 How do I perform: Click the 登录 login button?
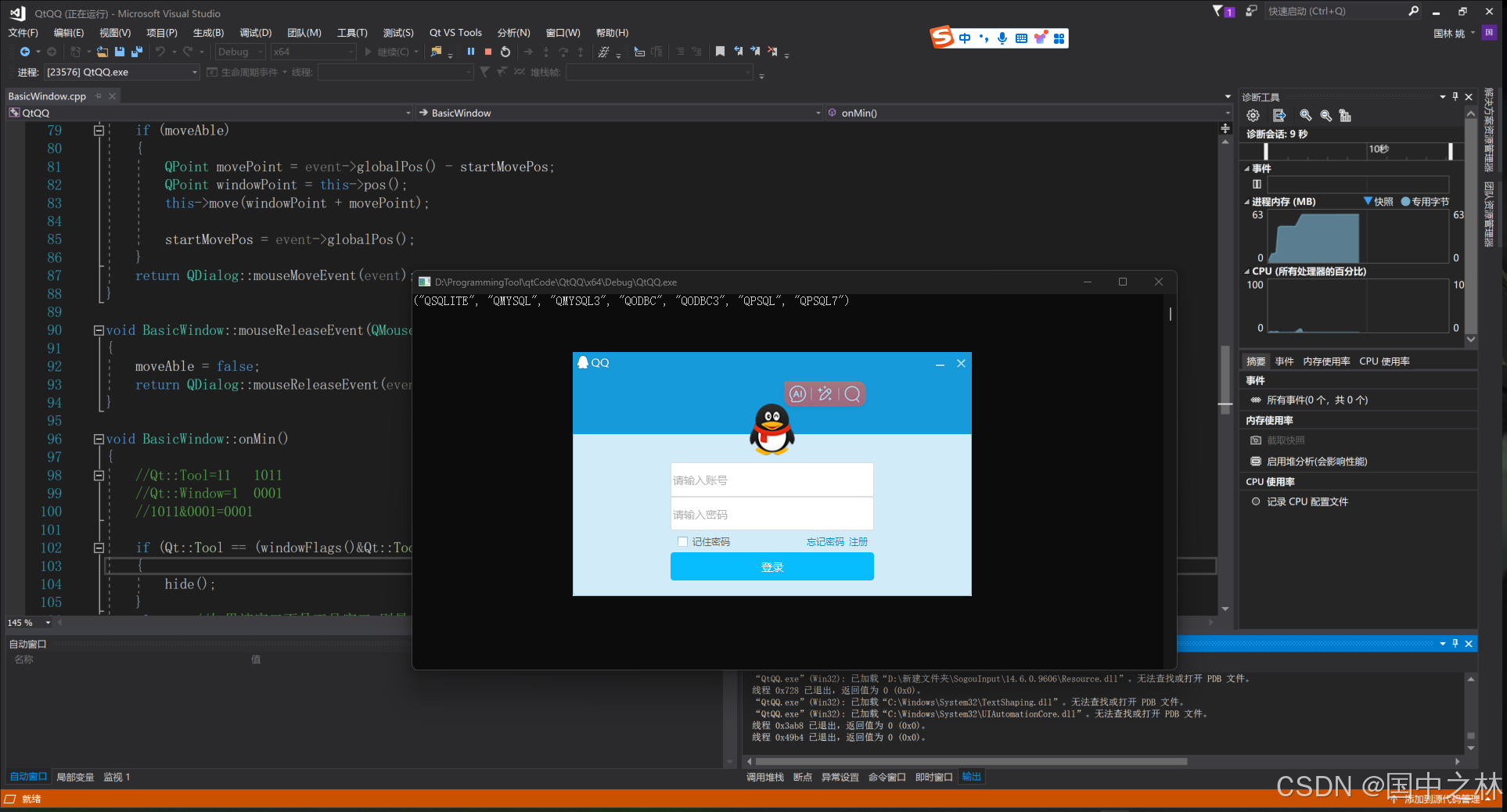click(x=772, y=567)
